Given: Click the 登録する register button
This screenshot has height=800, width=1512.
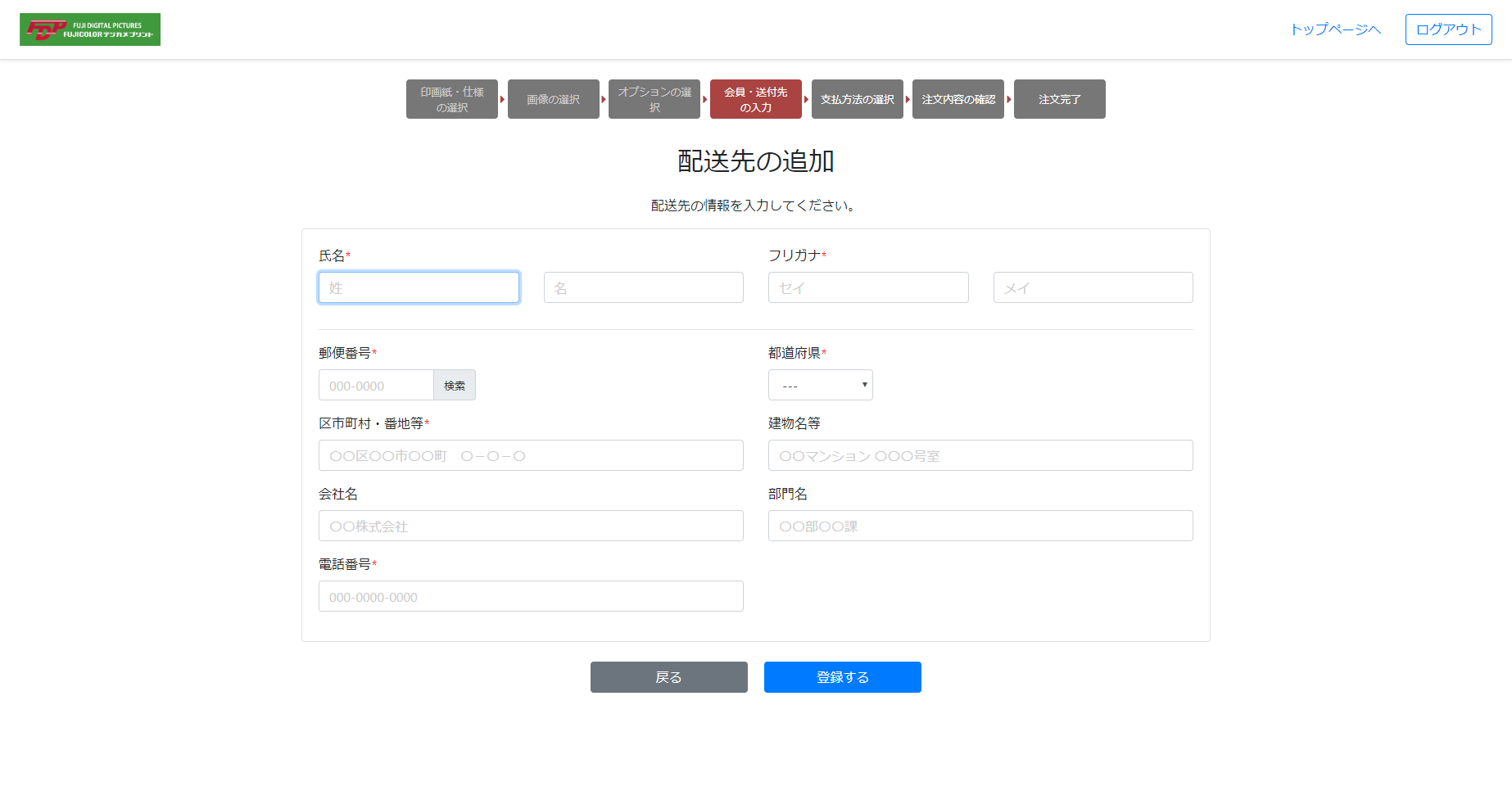Looking at the screenshot, I should tap(843, 677).
